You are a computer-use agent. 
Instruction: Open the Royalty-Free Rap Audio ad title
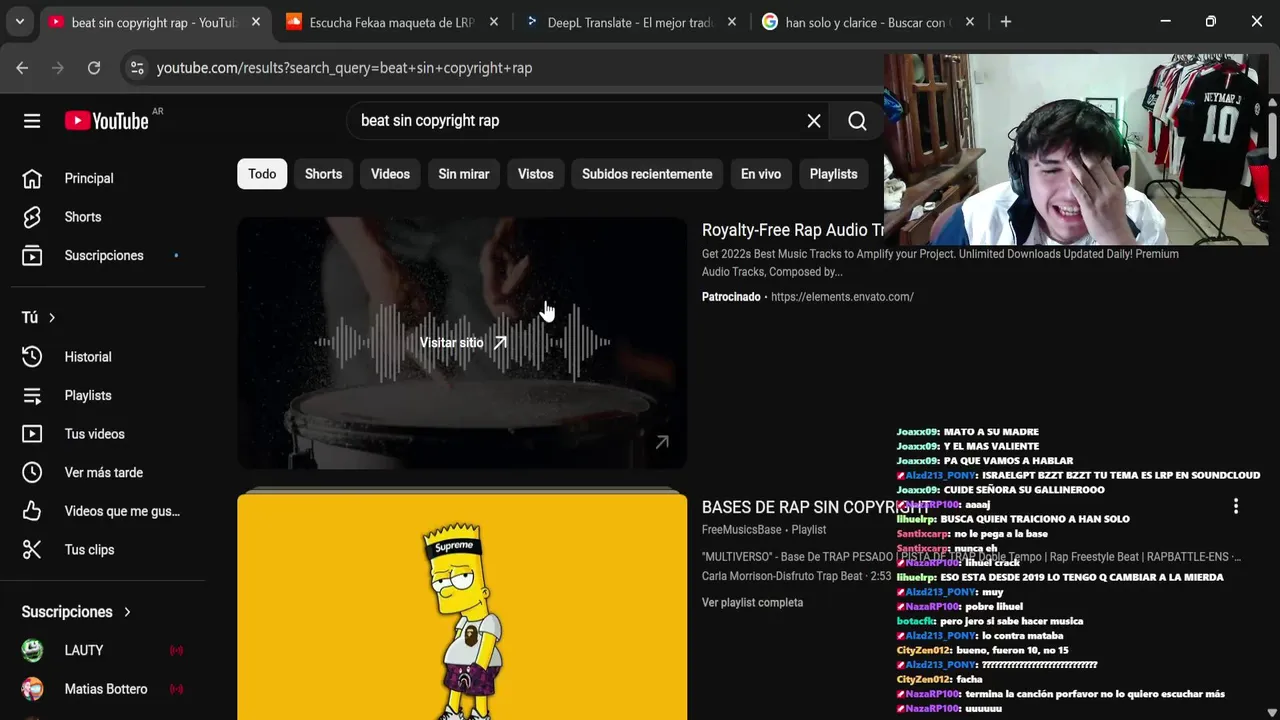coord(793,230)
